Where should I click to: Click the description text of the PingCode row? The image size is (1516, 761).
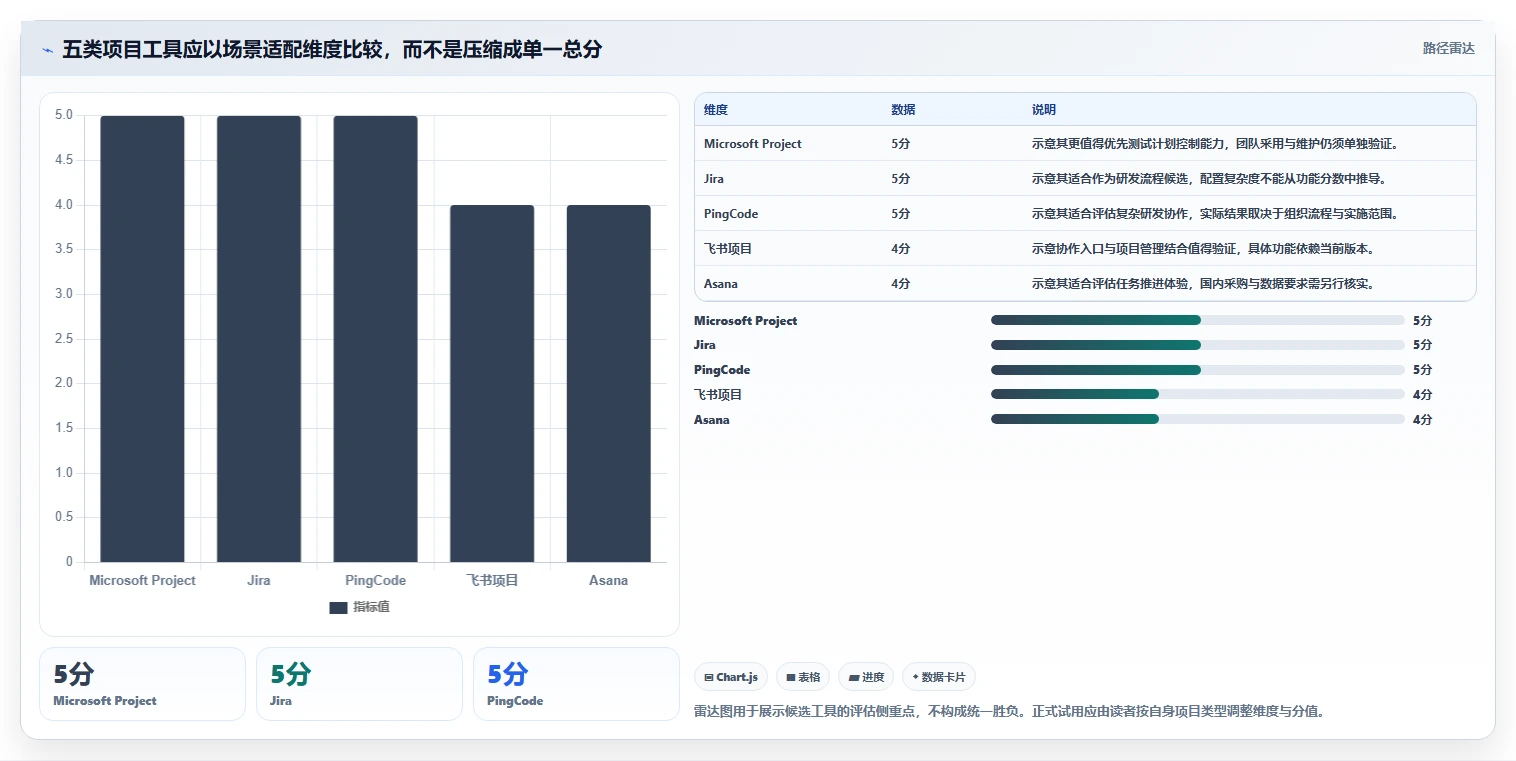(1215, 214)
